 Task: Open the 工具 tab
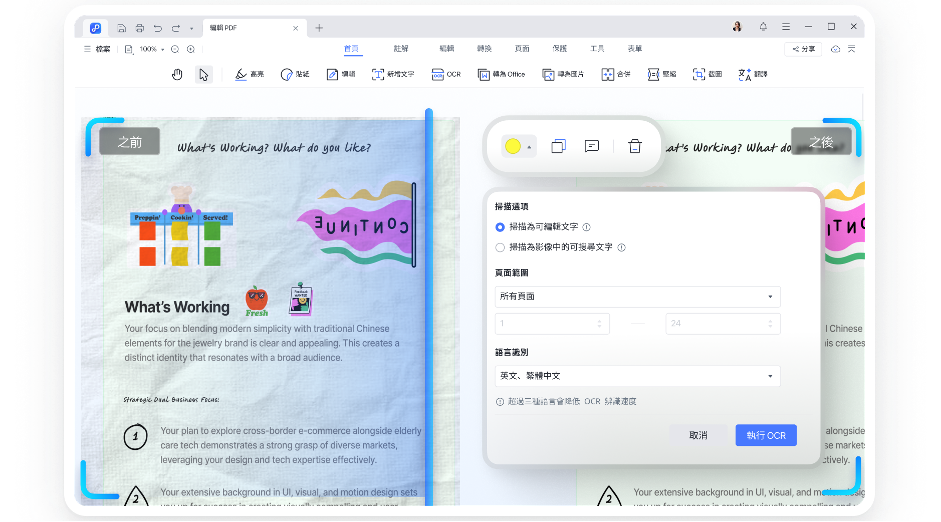(x=597, y=48)
